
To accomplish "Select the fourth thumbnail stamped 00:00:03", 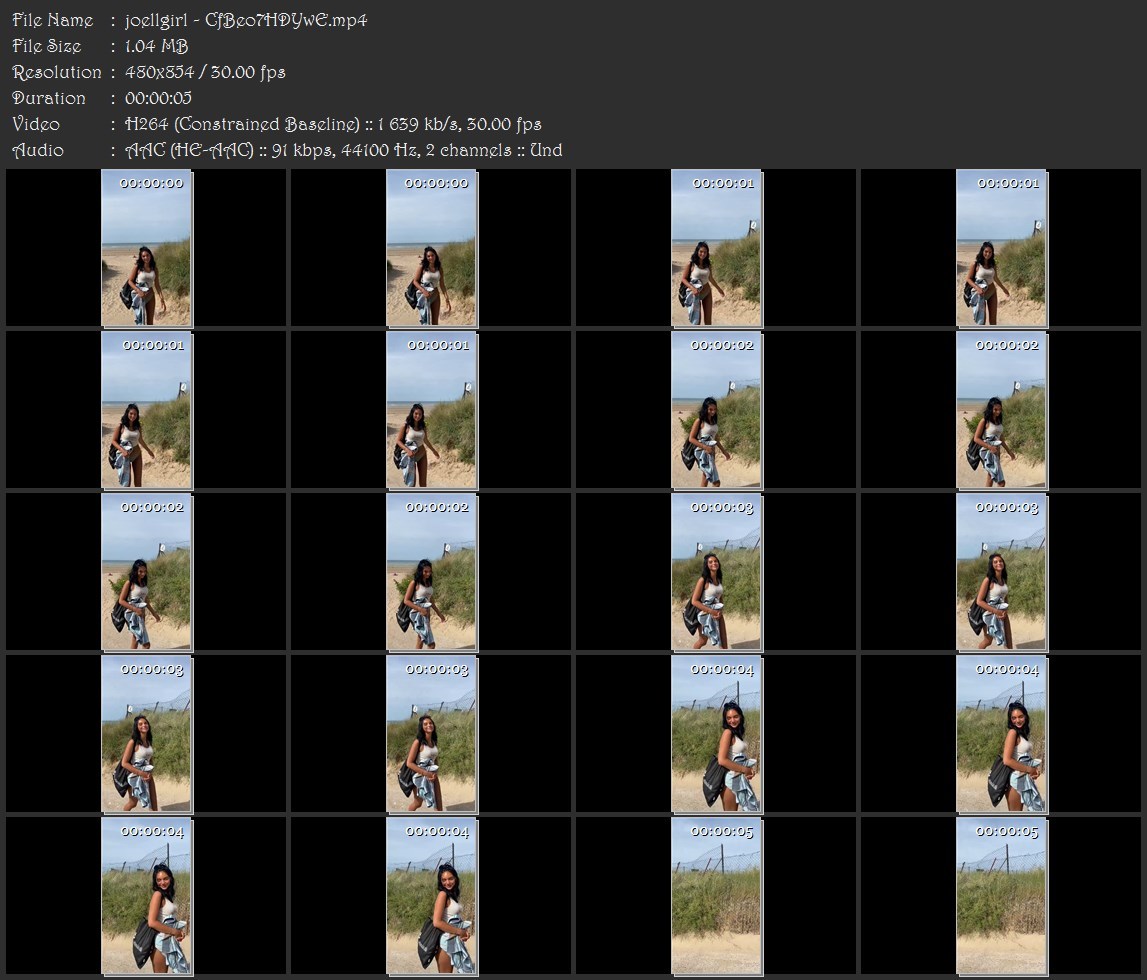I will [x=432, y=734].
